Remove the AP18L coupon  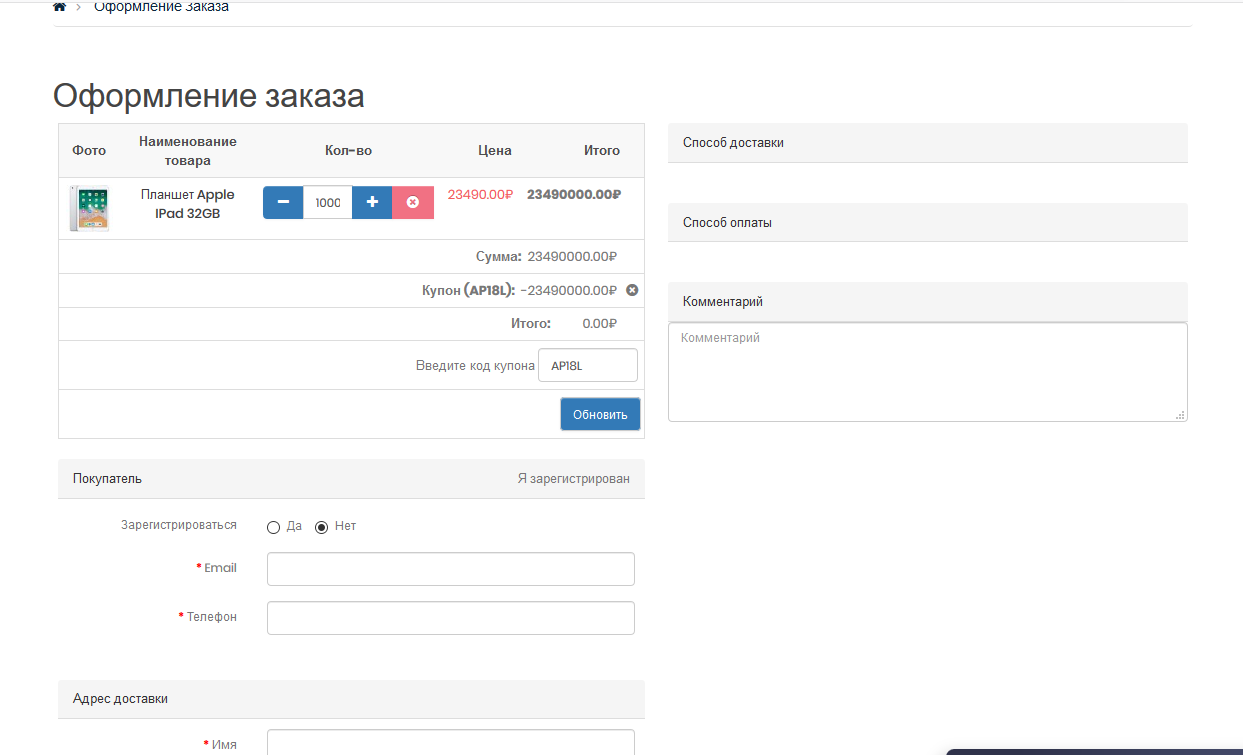pyautogui.click(x=632, y=290)
